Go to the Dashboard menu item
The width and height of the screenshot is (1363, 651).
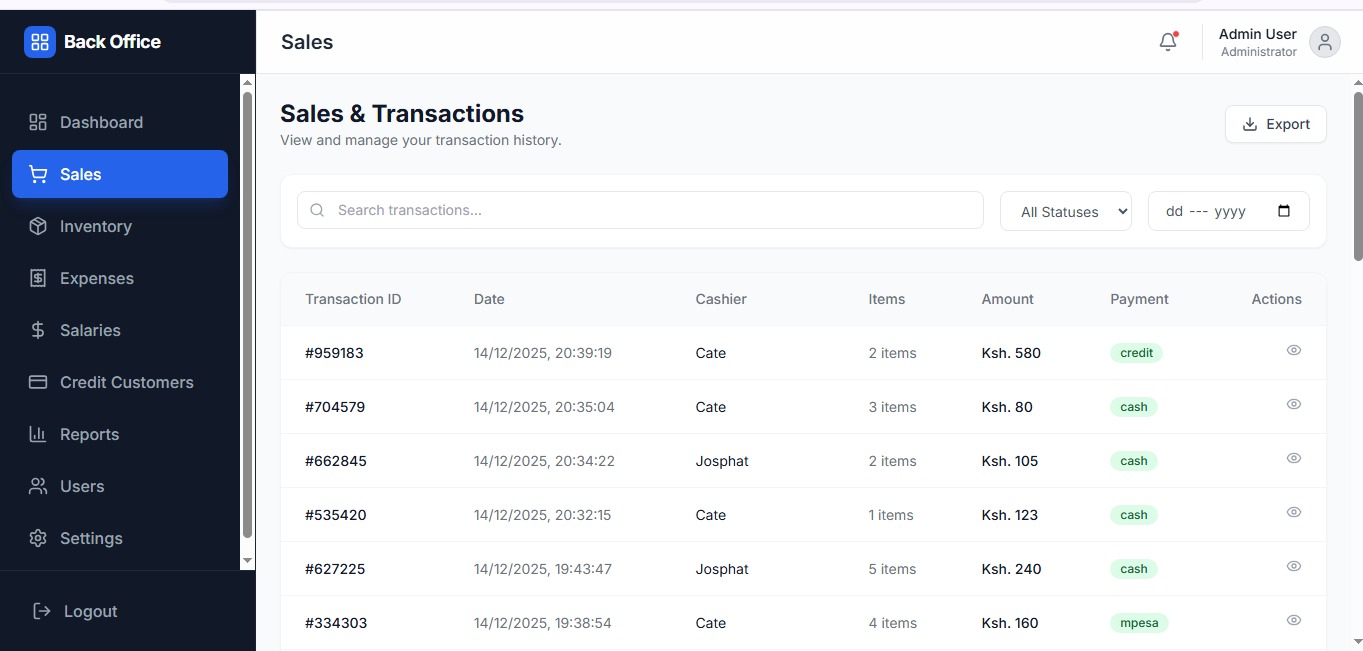click(101, 122)
